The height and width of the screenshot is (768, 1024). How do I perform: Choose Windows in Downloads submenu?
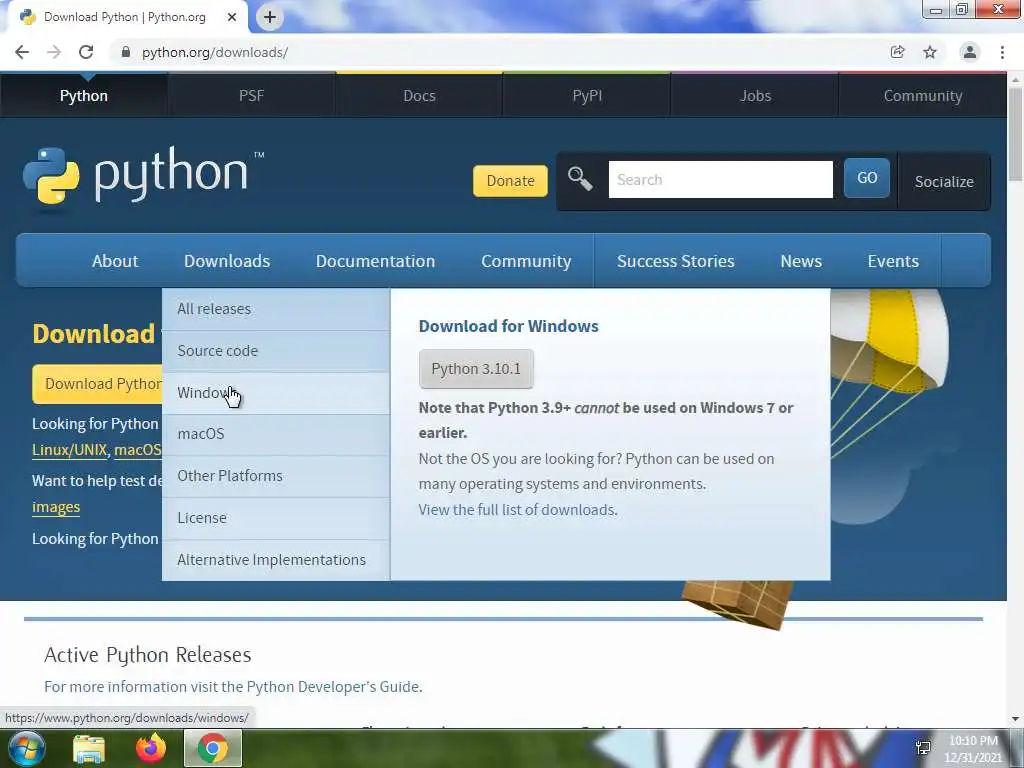(276, 392)
